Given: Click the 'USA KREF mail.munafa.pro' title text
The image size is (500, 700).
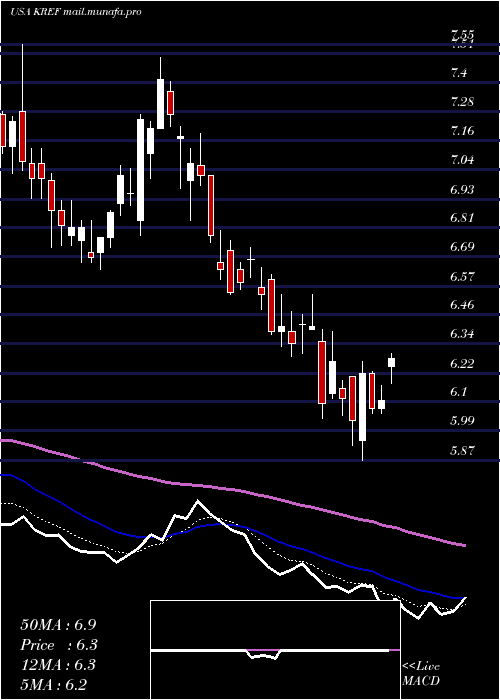Looking at the screenshot, I should click(x=75, y=12).
